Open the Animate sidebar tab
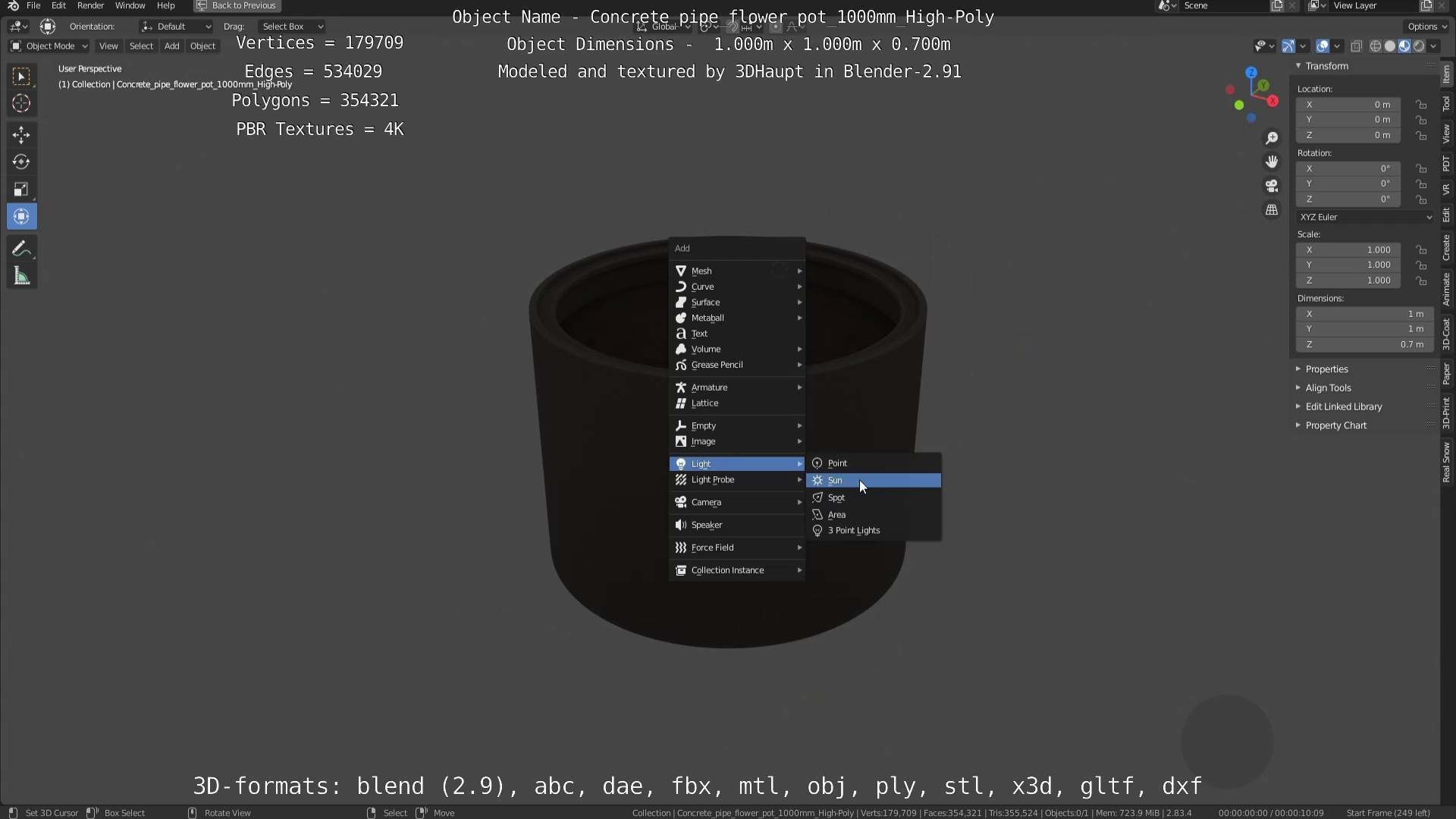1456x819 pixels. pyautogui.click(x=1447, y=289)
